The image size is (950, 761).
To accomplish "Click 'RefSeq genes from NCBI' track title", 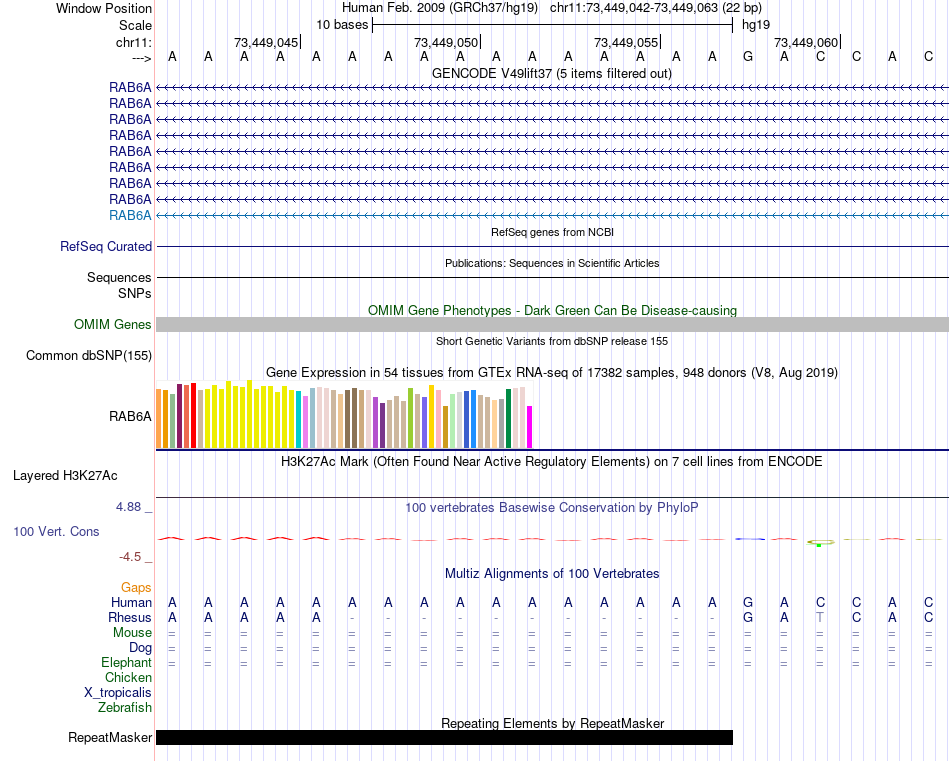I will [x=552, y=232].
